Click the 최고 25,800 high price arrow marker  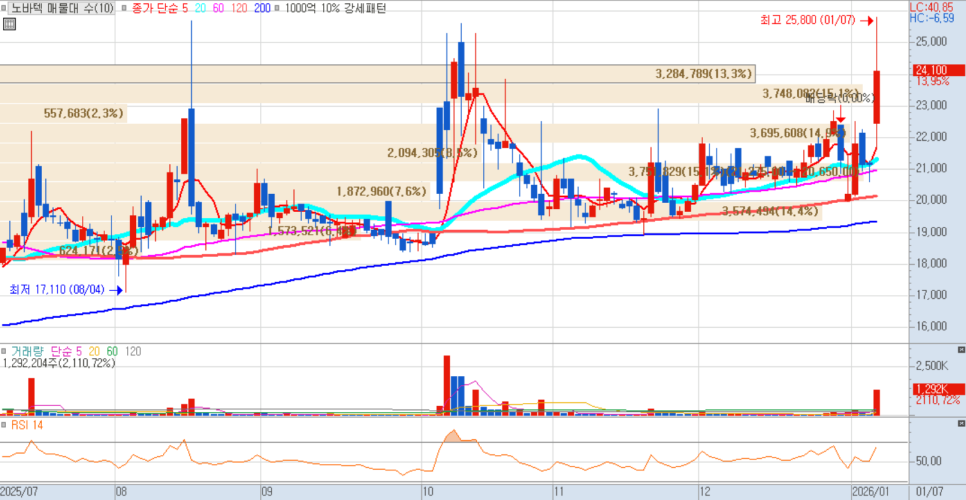point(869,19)
